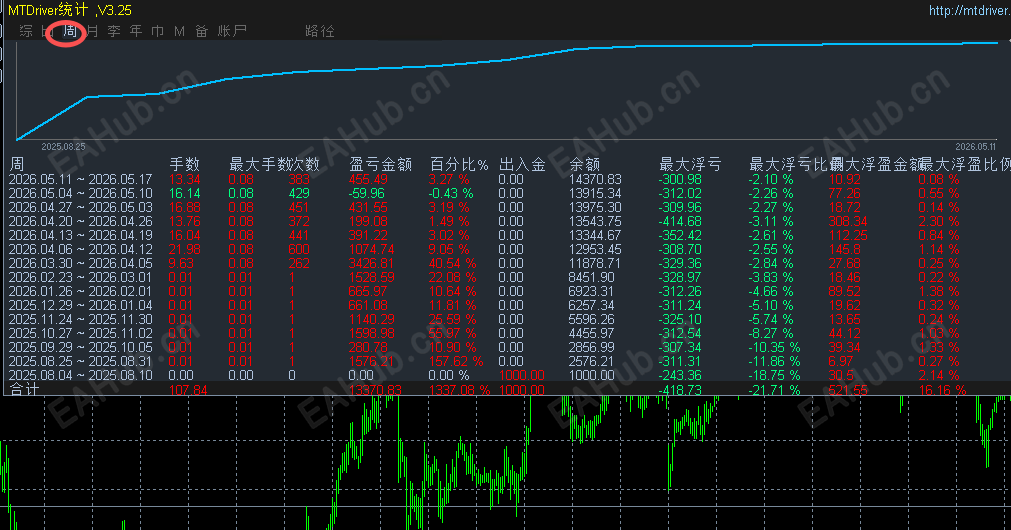The height and width of the screenshot is (530, 1011).
Task: Click the 手数 column header
Action: point(184,164)
